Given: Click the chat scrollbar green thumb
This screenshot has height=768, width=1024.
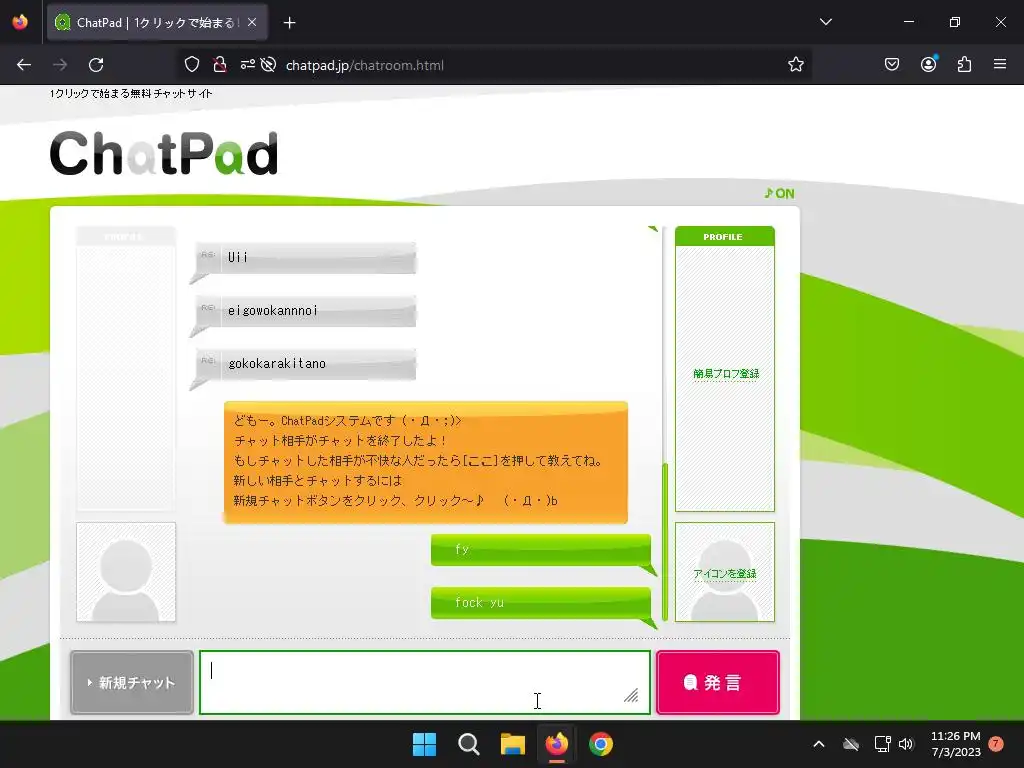Looking at the screenshot, I should tap(665, 541).
